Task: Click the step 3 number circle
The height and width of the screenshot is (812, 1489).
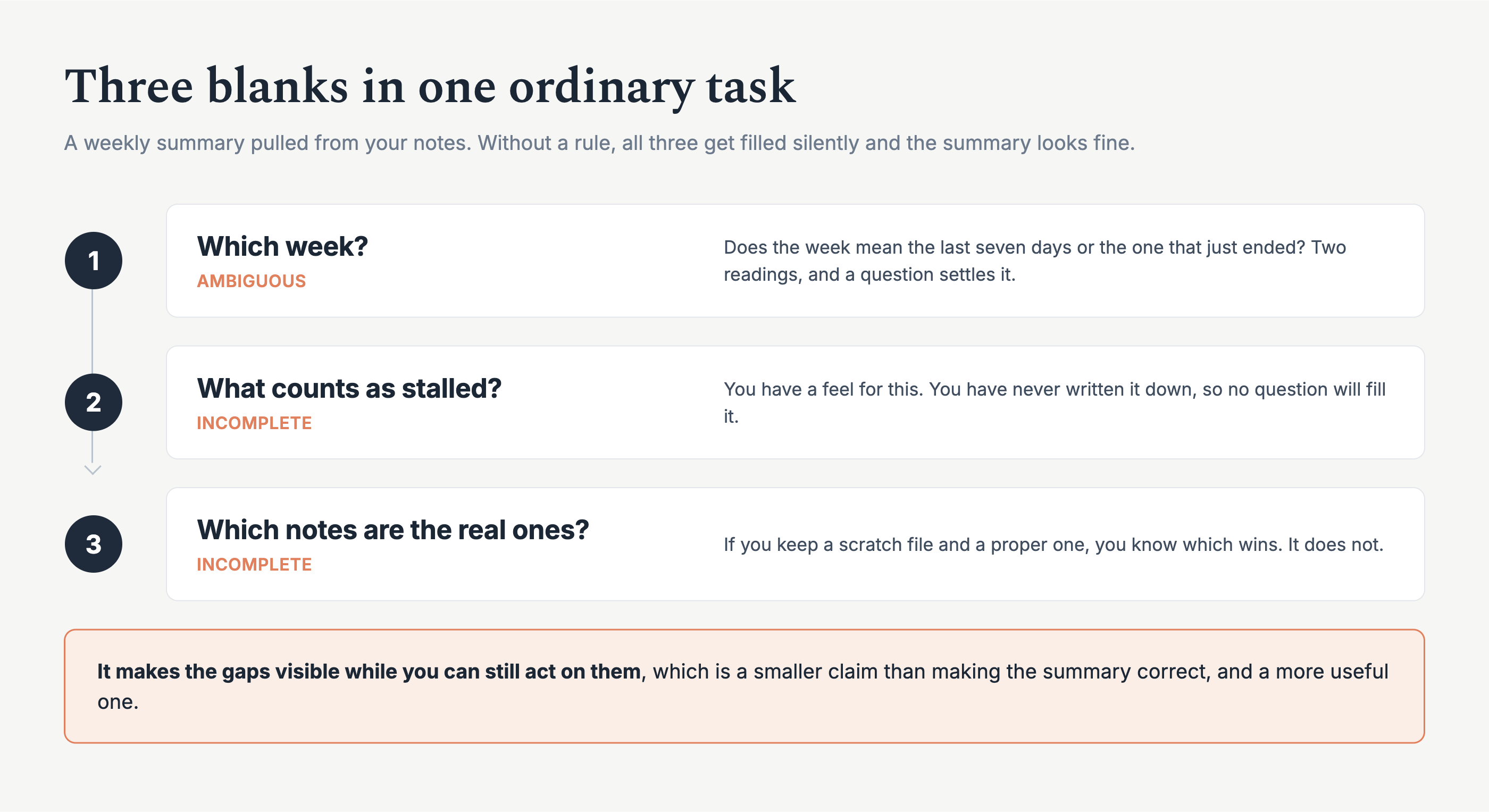Action: pos(93,544)
